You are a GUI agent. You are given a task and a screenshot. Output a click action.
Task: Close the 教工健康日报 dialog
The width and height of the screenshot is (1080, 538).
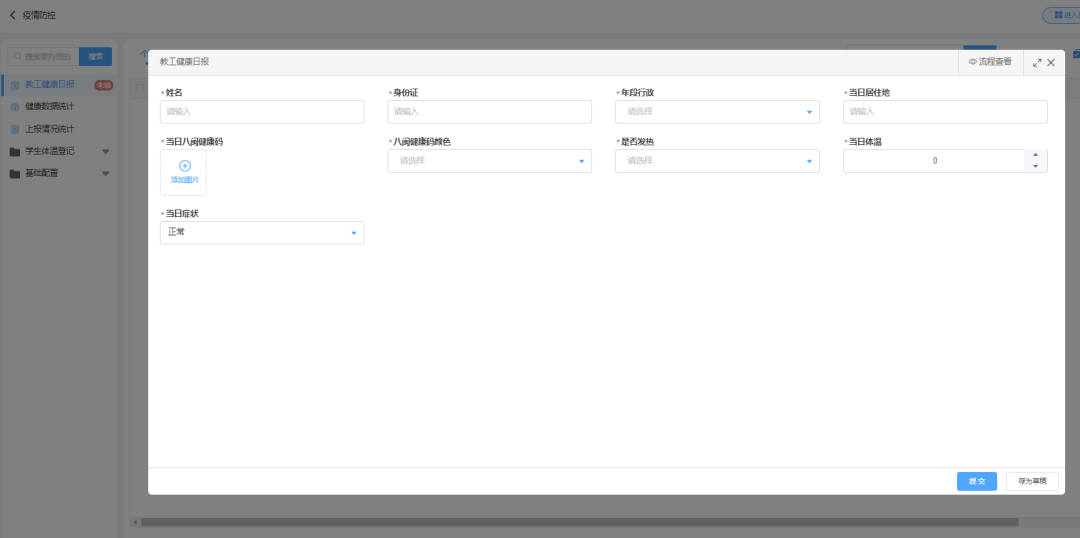click(1051, 62)
